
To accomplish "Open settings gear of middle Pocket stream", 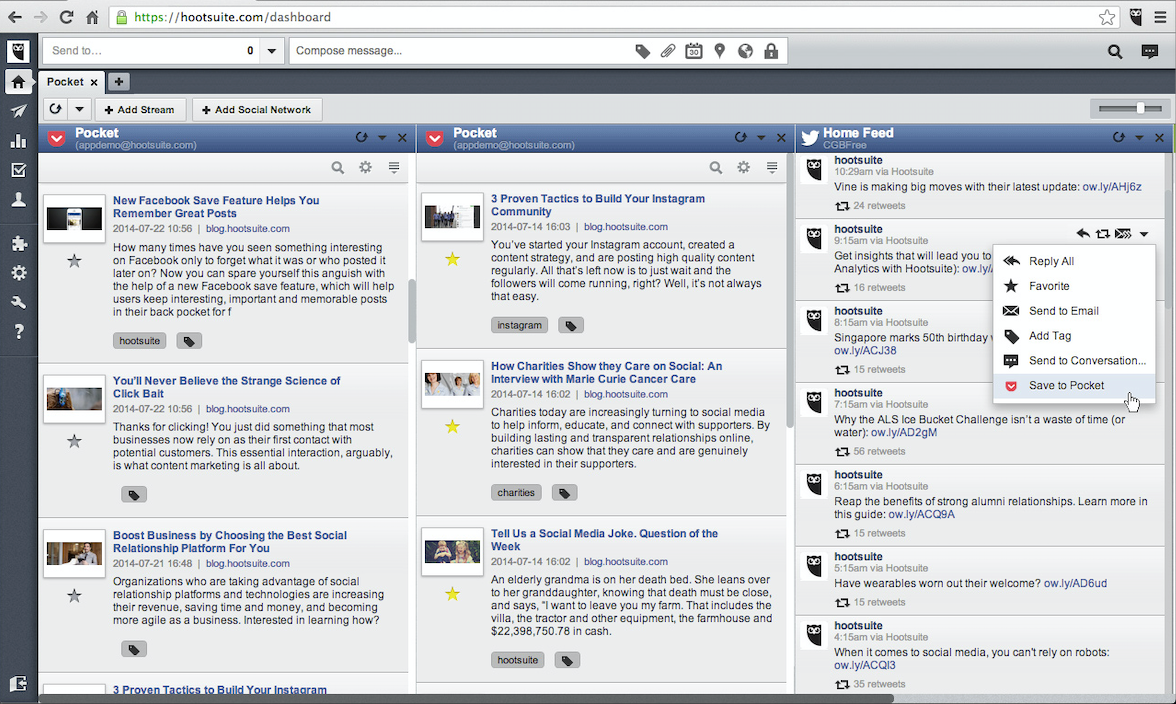I will 743,168.
